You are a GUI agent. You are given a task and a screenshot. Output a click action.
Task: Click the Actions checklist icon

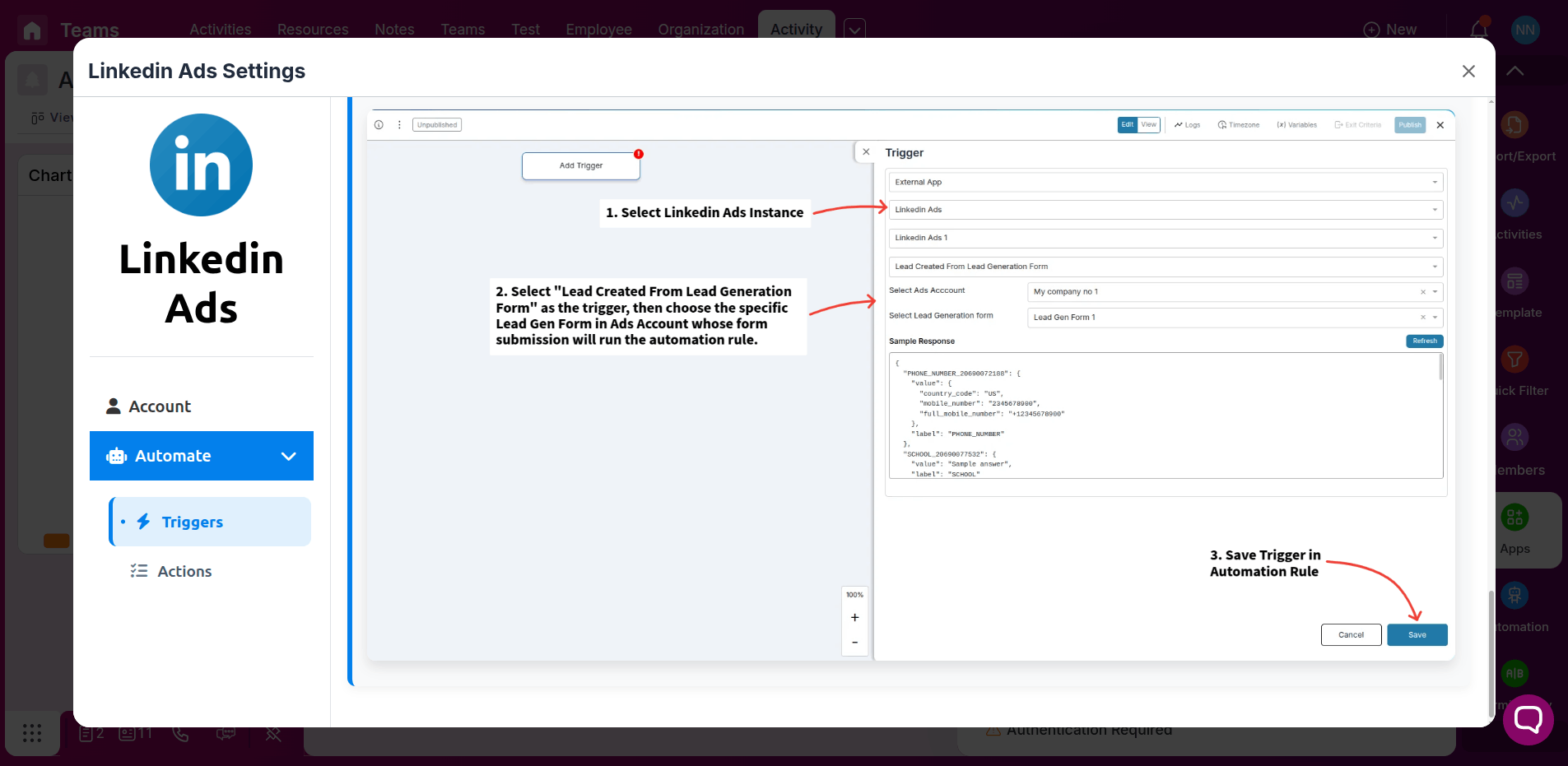139,571
